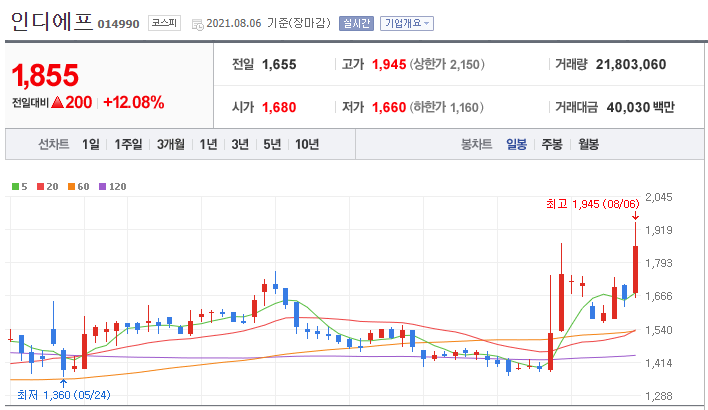
Task: Click the 실시간 button
Action: pos(356,23)
